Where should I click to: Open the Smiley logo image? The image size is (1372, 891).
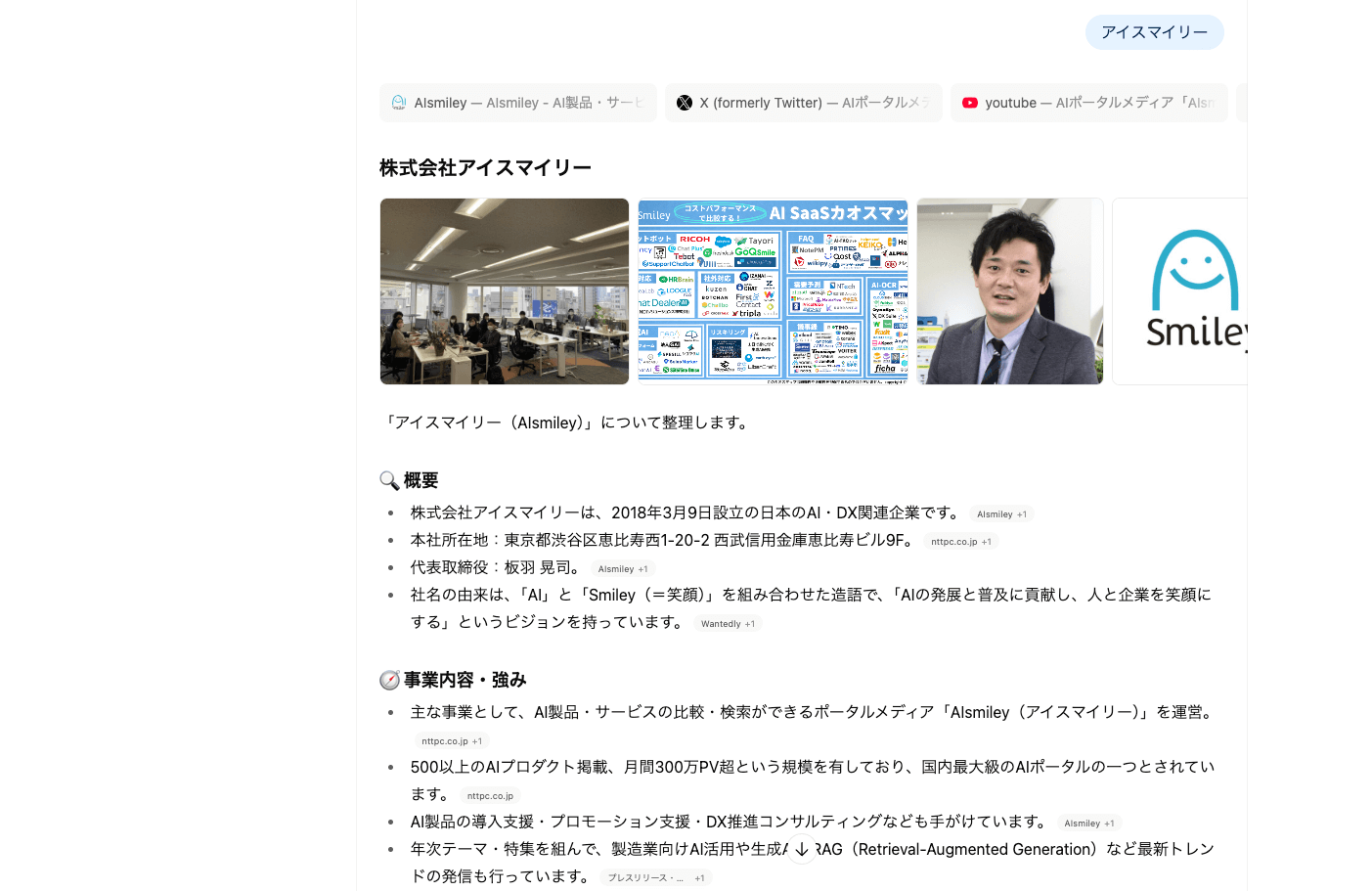pyautogui.click(x=1180, y=291)
